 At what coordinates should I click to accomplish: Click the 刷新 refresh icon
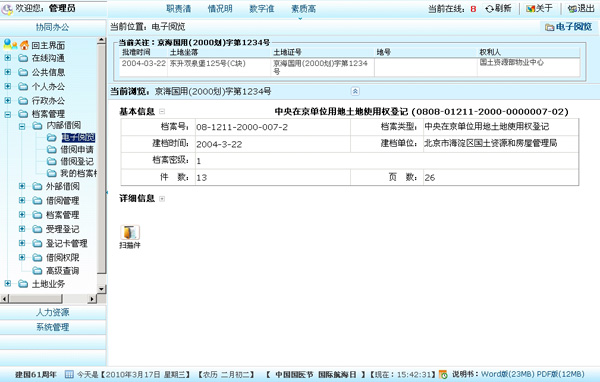coord(489,8)
